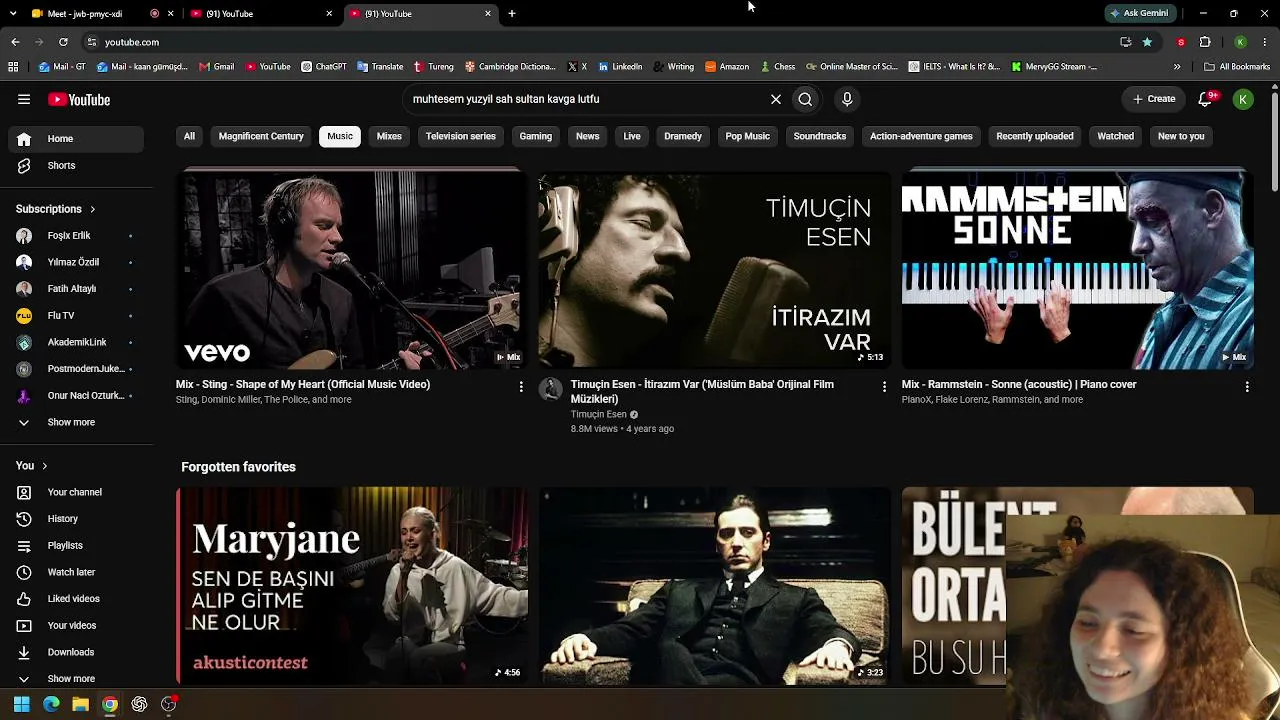Open Microsoft Edge from taskbar
This screenshot has height=720, width=1280.
pos(51,704)
